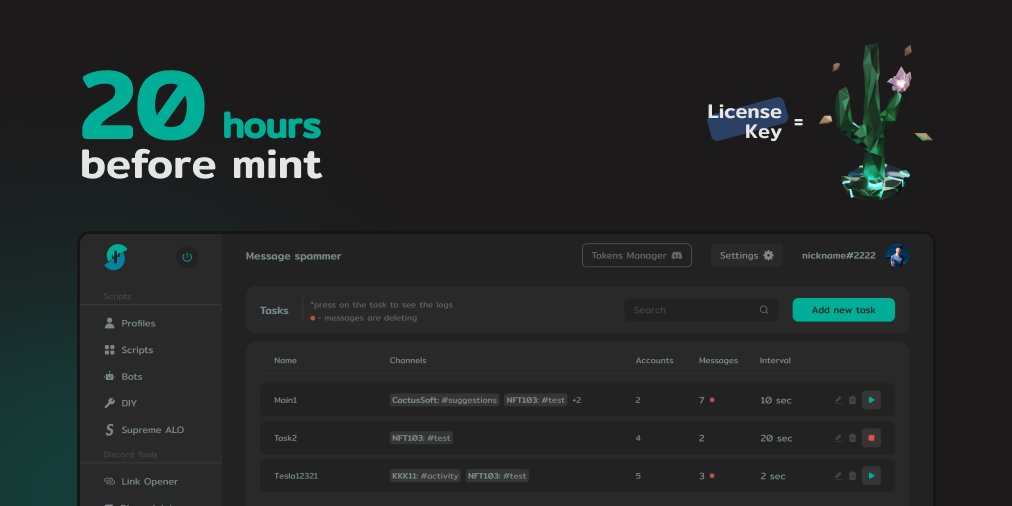Click the Messages column header
1012x506 pixels.
click(x=718, y=360)
